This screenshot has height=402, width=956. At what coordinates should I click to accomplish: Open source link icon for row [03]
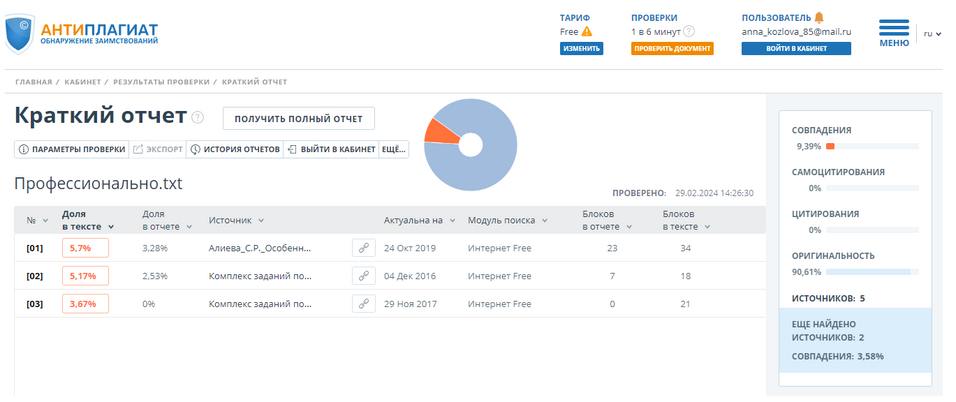point(363,304)
